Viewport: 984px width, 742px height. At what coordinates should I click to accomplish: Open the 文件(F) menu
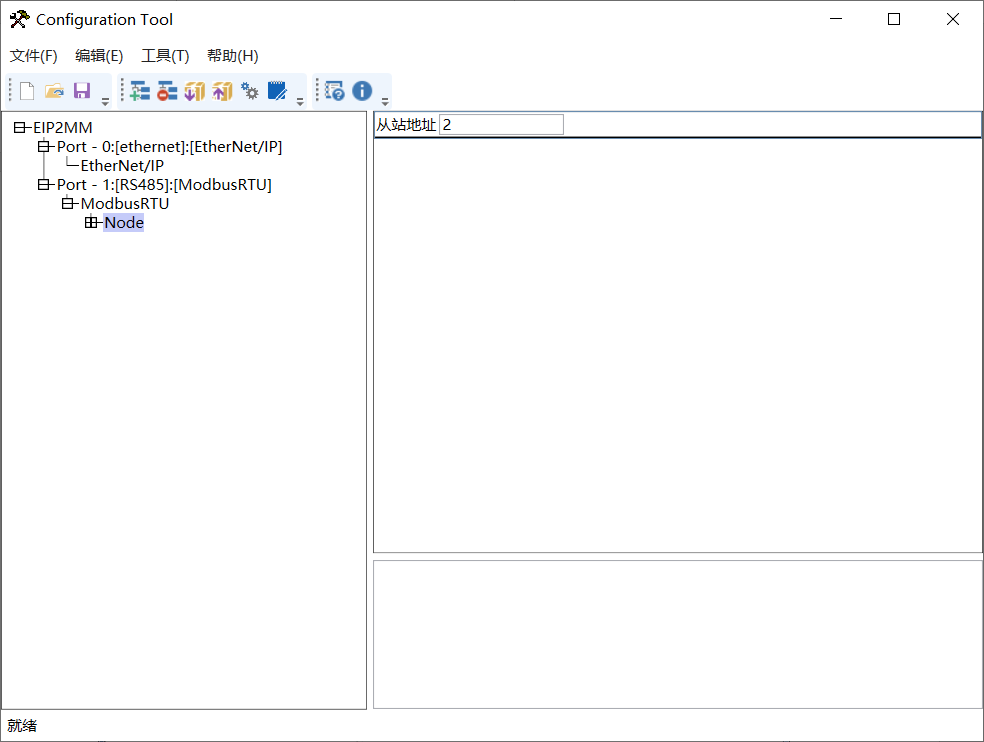[34, 56]
